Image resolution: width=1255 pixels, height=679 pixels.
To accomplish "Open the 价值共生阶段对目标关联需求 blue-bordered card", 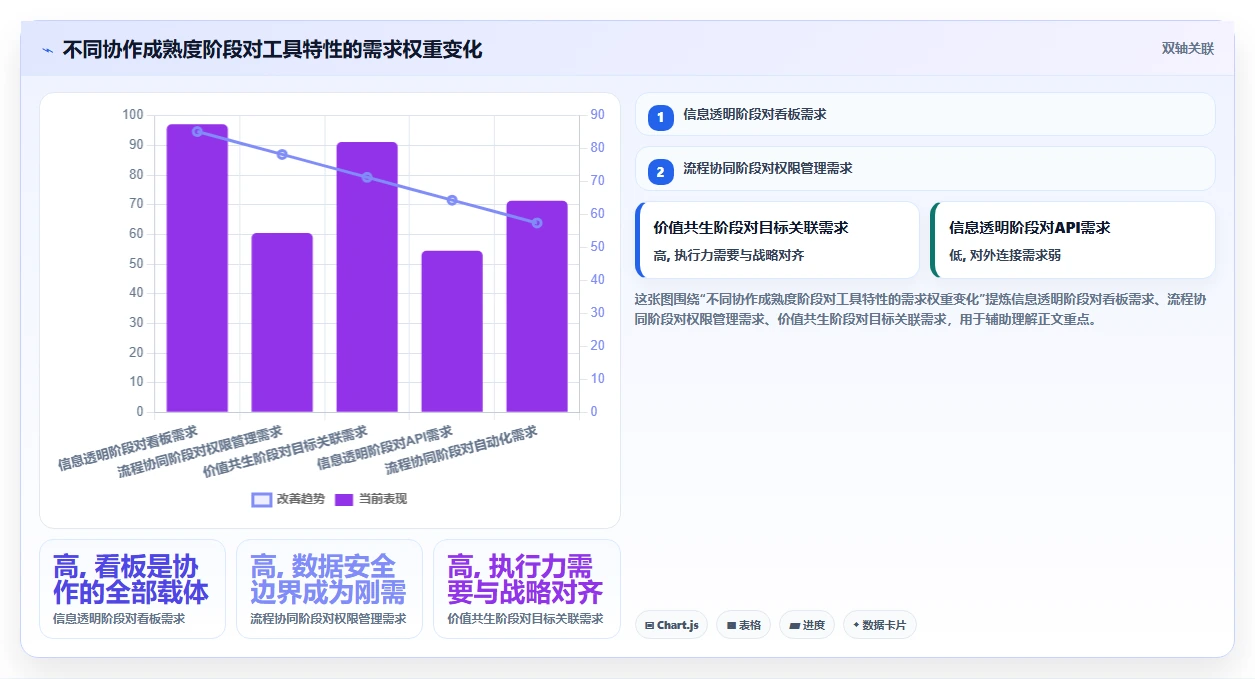I will pyautogui.click(x=777, y=240).
